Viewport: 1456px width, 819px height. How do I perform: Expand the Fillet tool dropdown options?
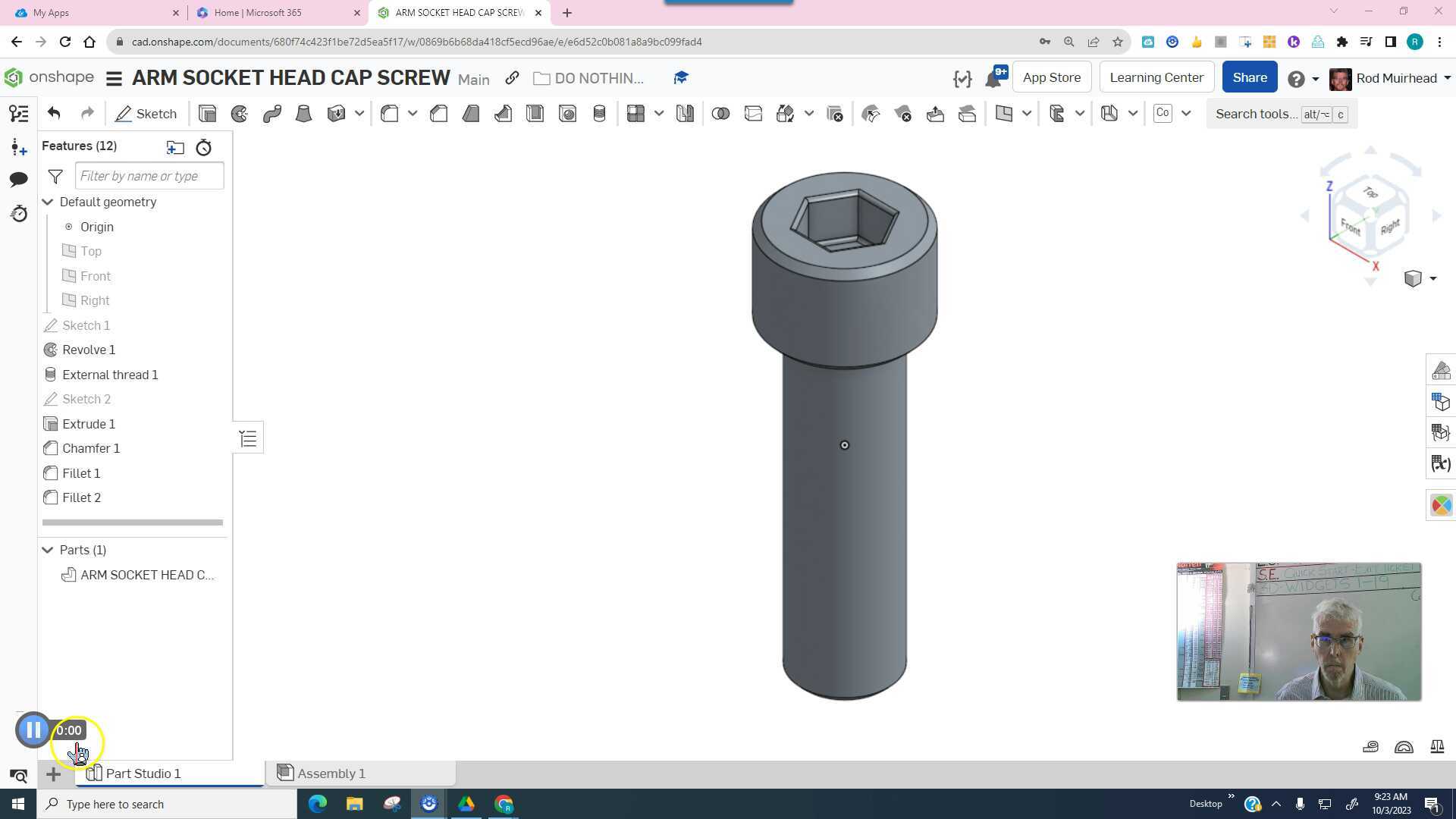[413, 113]
